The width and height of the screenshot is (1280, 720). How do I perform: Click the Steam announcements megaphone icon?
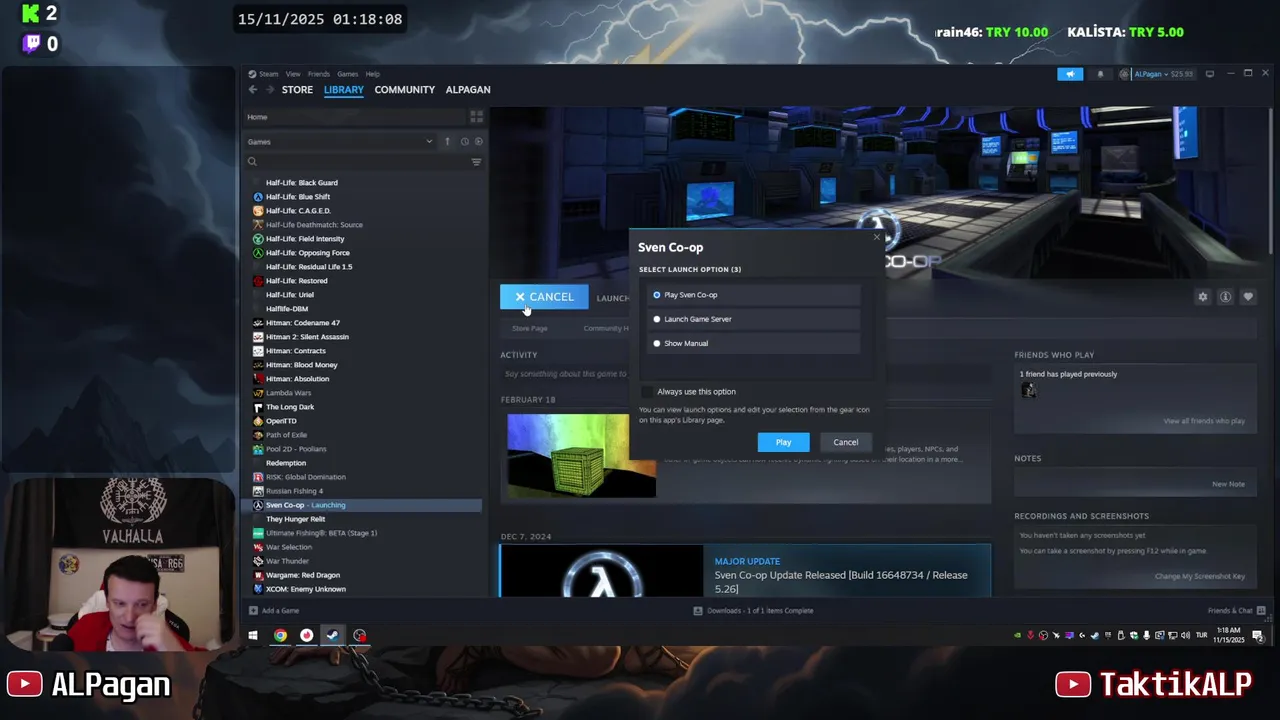pos(1070,74)
